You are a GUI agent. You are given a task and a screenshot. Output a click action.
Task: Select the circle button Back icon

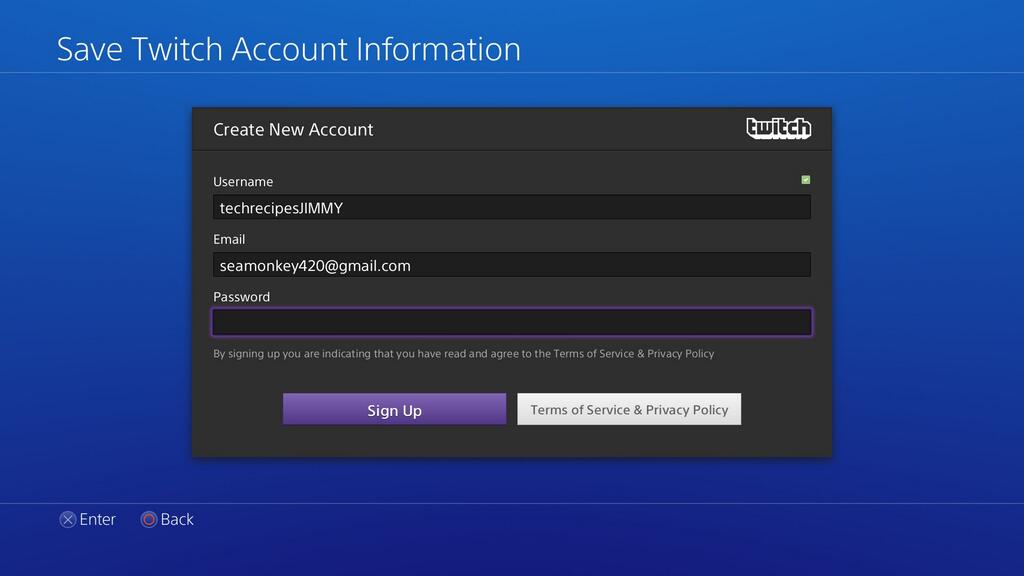(149, 519)
